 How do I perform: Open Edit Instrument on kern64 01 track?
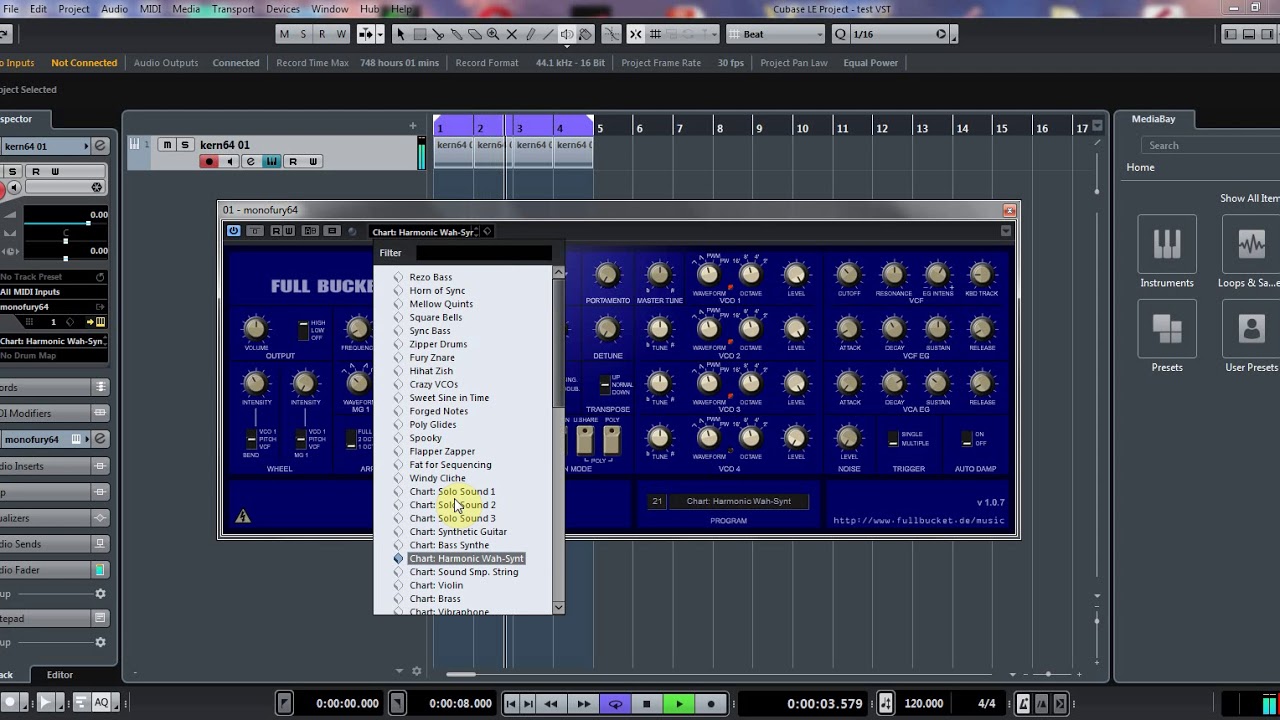271,161
